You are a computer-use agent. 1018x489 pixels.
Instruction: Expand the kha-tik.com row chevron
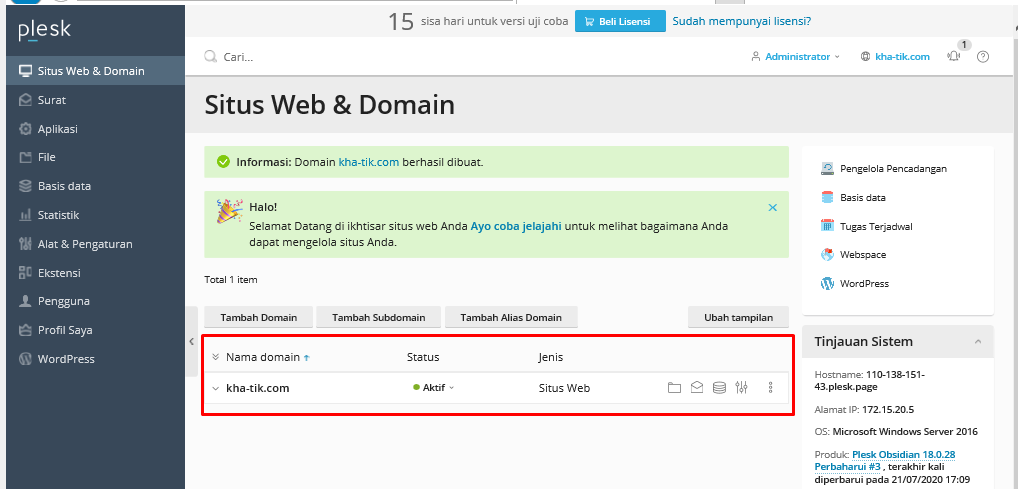(x=216, y=388)
